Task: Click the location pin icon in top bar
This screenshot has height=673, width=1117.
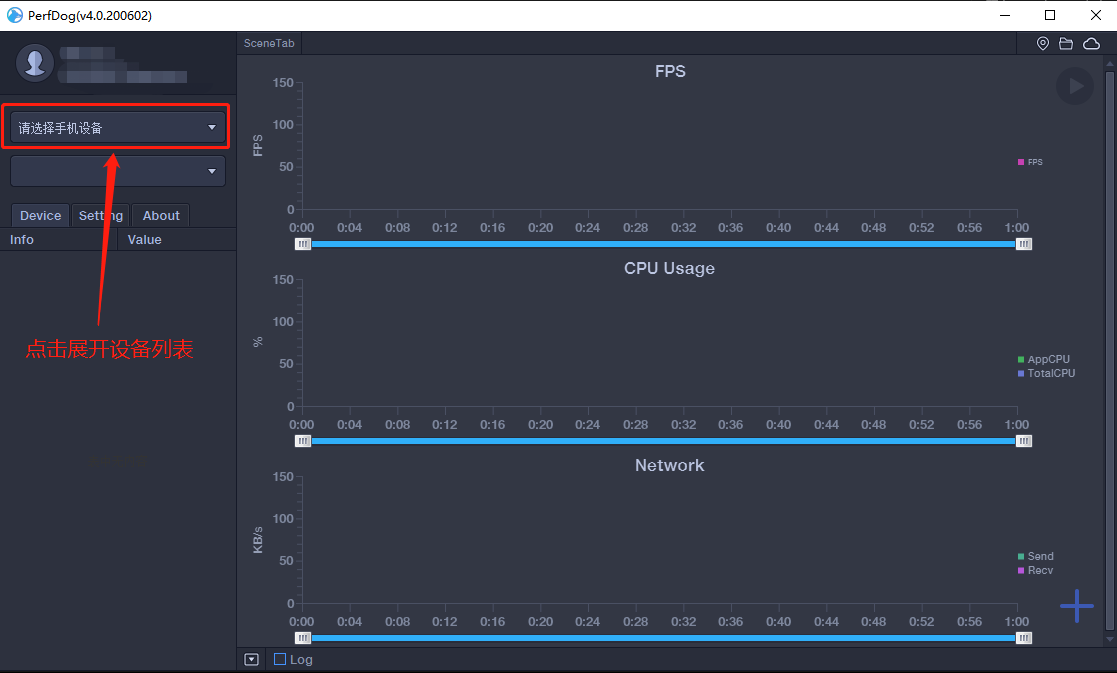Action: pyautogui.click(x=1042, y=43)
